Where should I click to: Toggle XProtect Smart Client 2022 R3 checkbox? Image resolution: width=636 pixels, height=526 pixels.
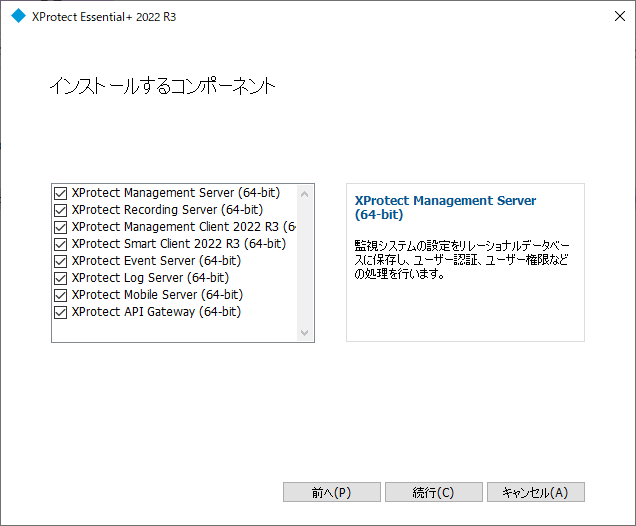pos(60,245)
